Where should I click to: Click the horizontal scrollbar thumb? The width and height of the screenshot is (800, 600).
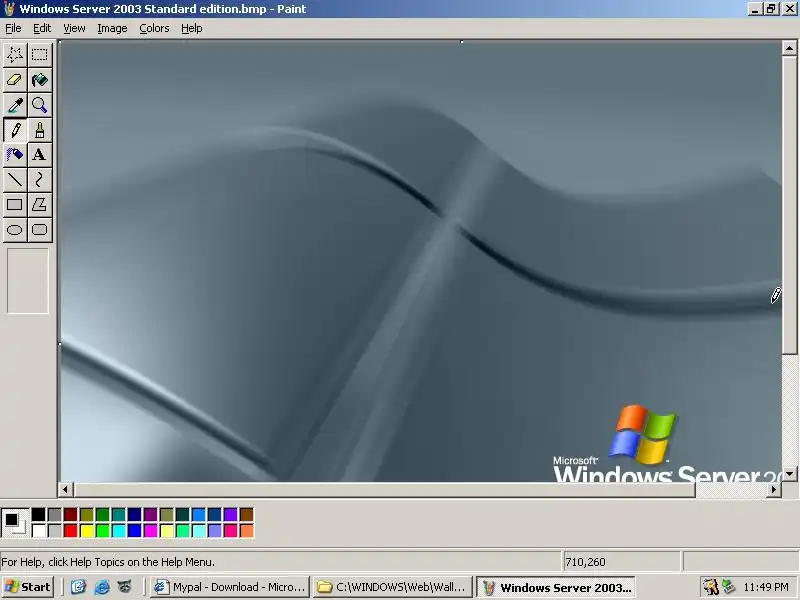(384, 489)
